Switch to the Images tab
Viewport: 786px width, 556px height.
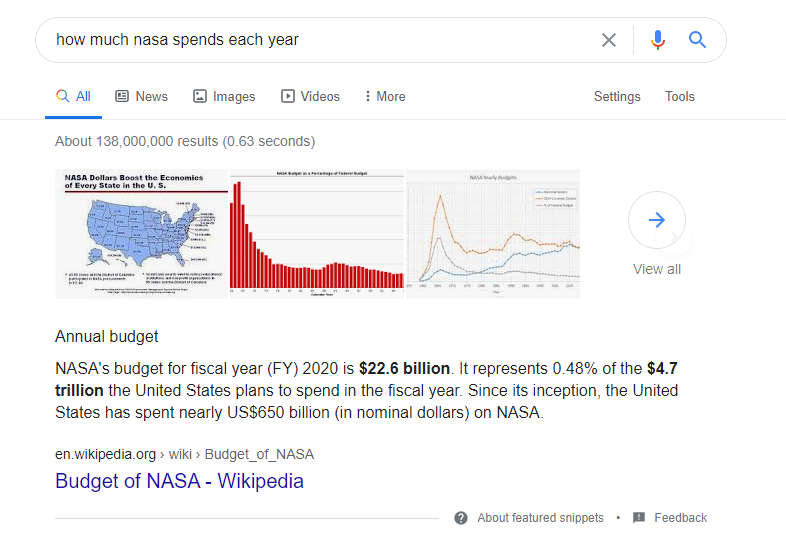click(x=224, y=97)
